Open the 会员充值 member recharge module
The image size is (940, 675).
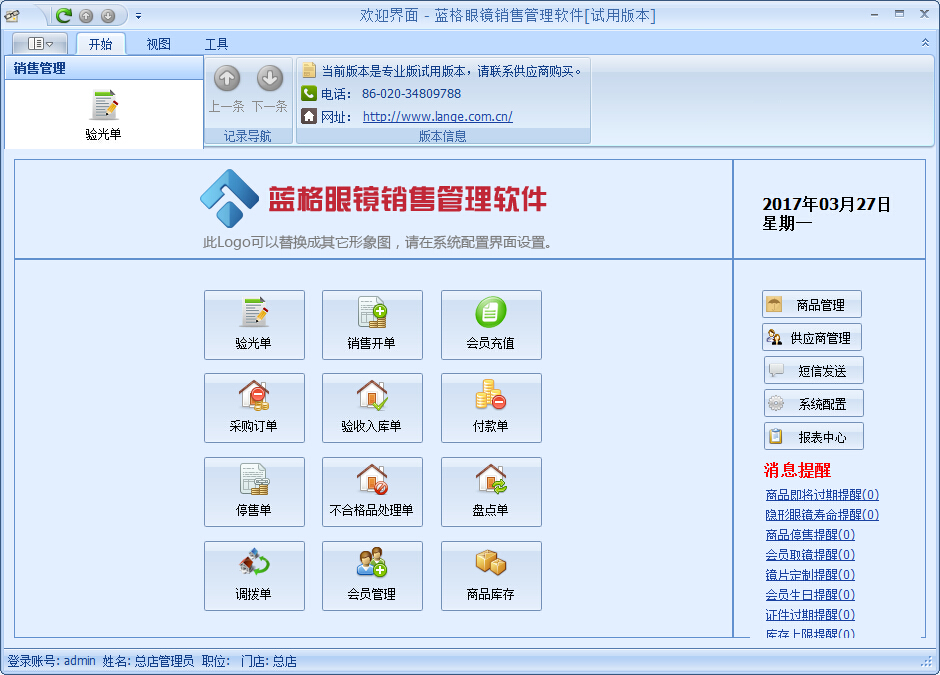coord(490,325)
